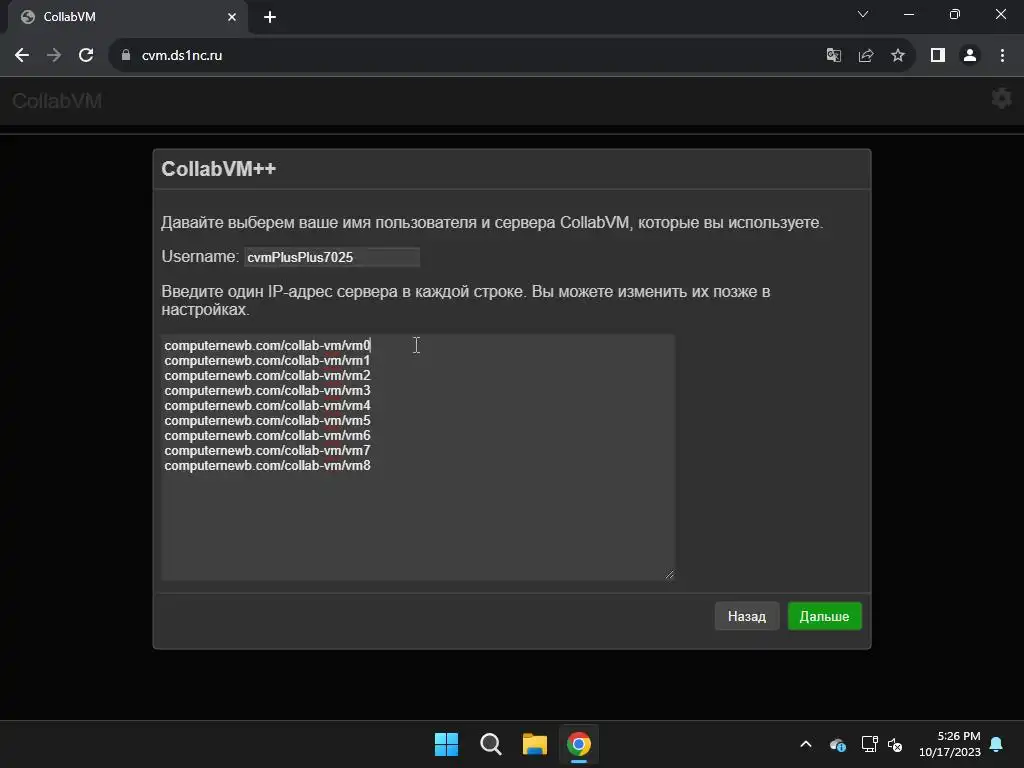Open Windows taskbar search
This screenshot has height=768, width=1024.
(x=490, y=744)
